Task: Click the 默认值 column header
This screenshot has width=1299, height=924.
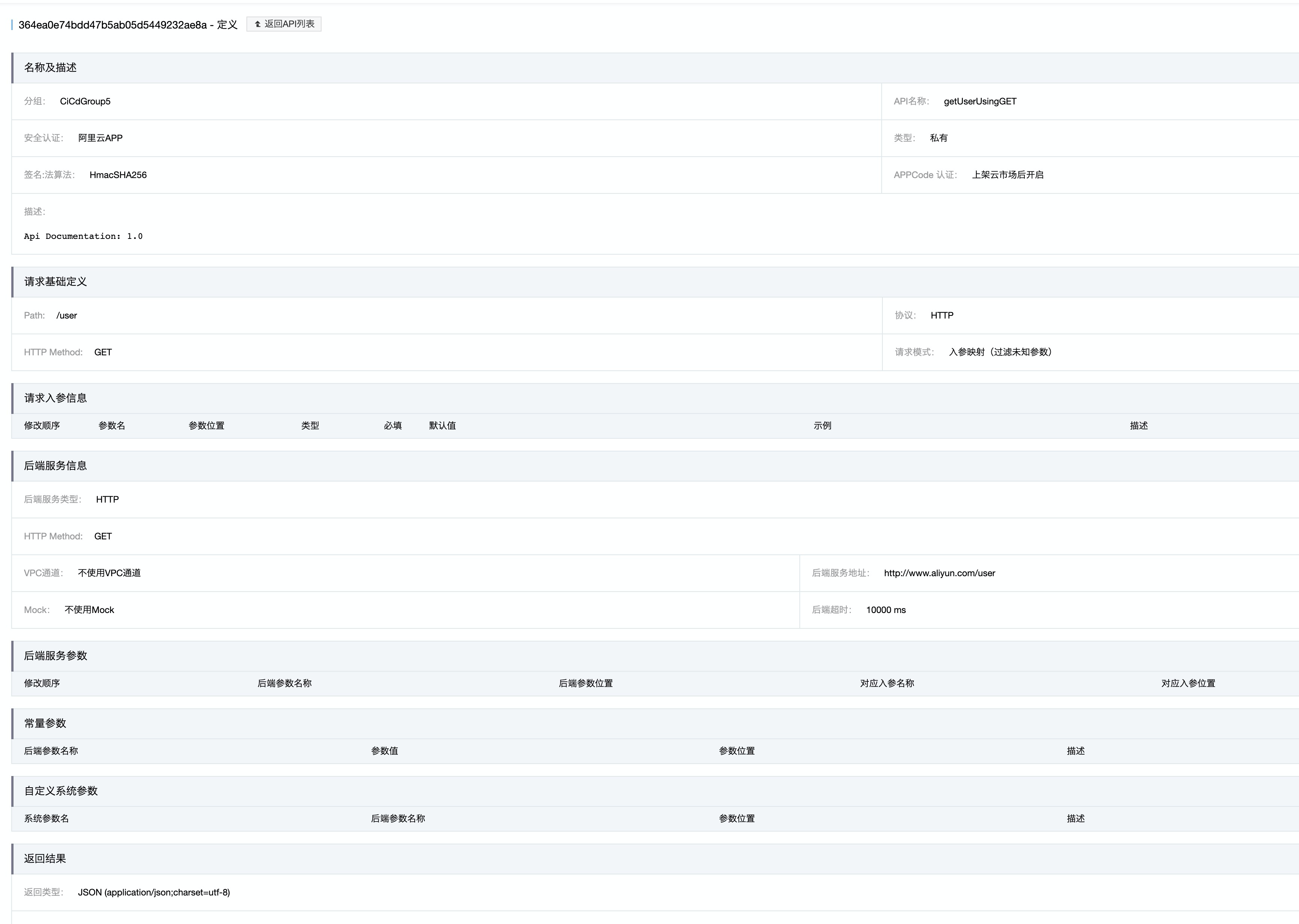Action: pos(442,426)
